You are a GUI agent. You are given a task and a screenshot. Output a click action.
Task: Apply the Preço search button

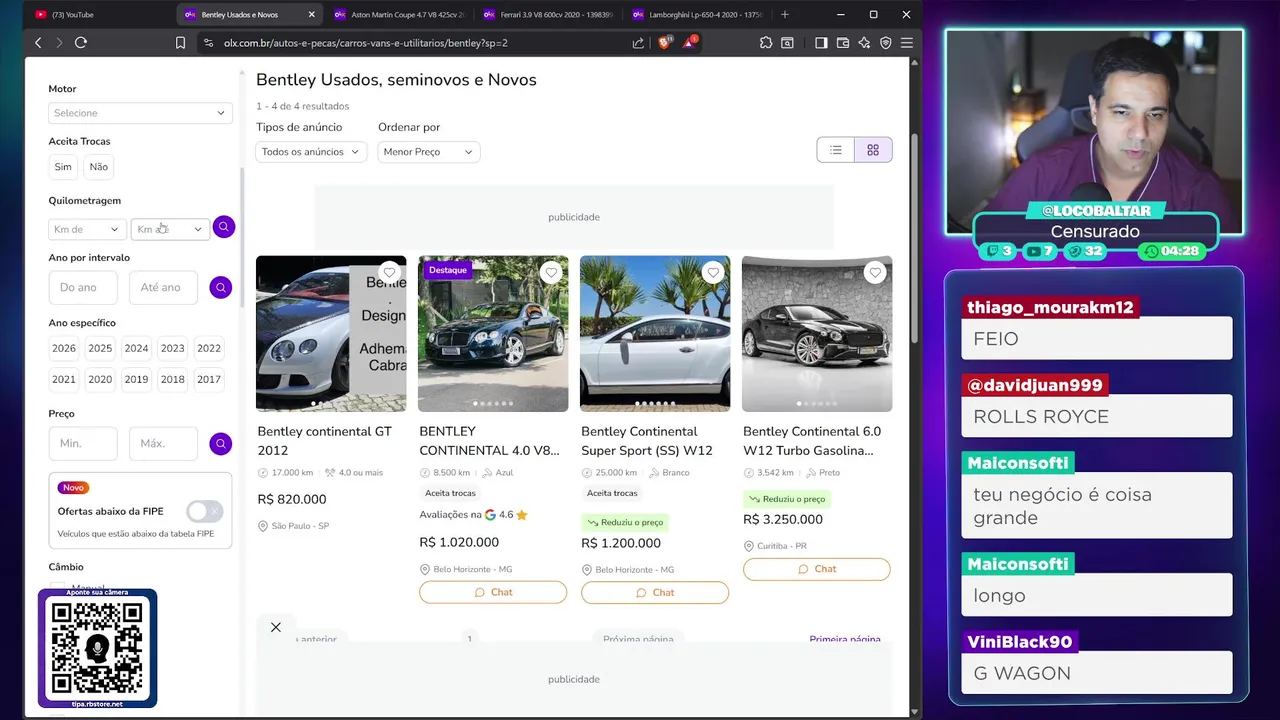(x=221, y=444)
